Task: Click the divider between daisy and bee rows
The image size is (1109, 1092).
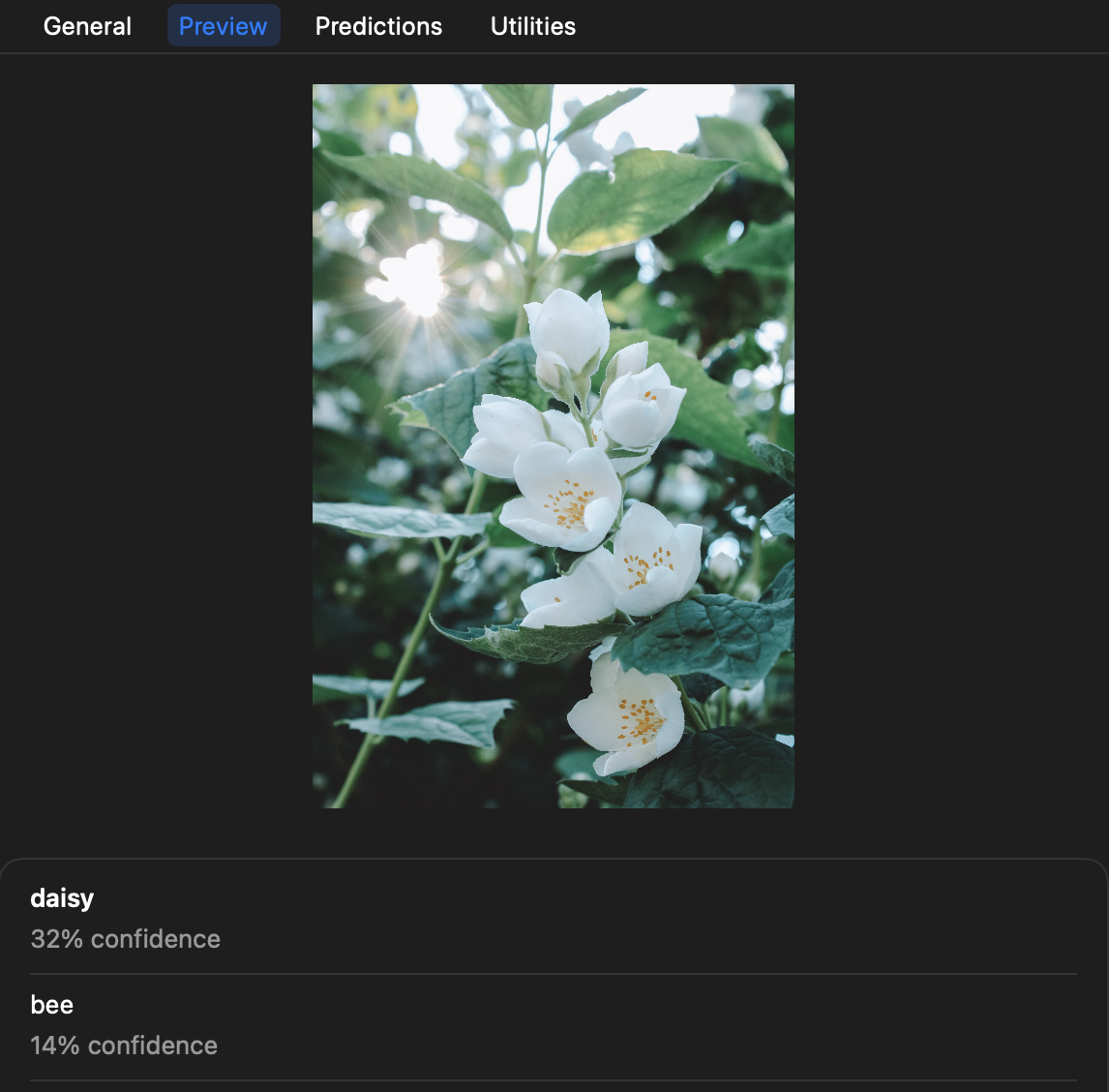Action: (554, 974)
